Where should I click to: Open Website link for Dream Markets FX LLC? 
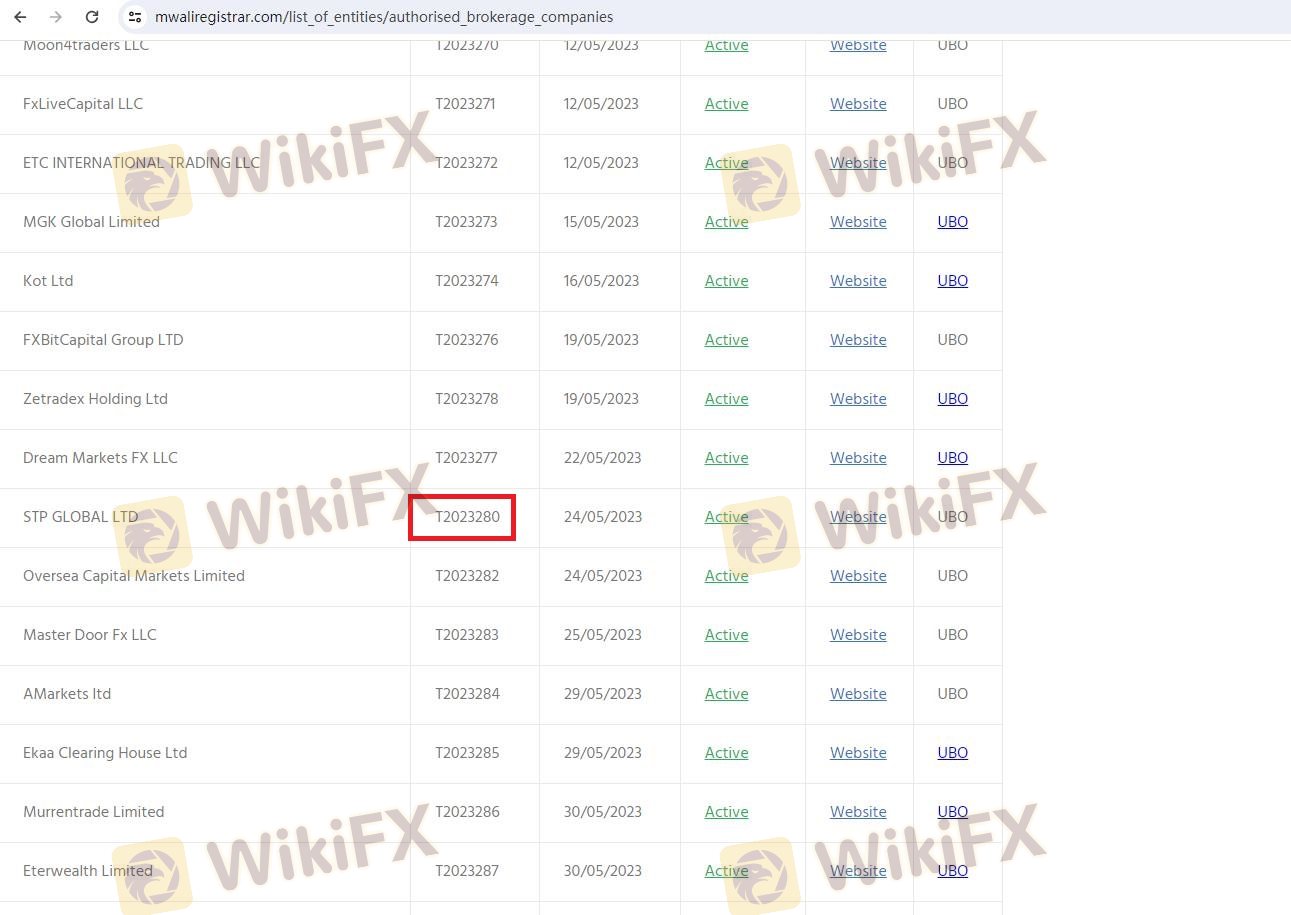tap(858, 458)
